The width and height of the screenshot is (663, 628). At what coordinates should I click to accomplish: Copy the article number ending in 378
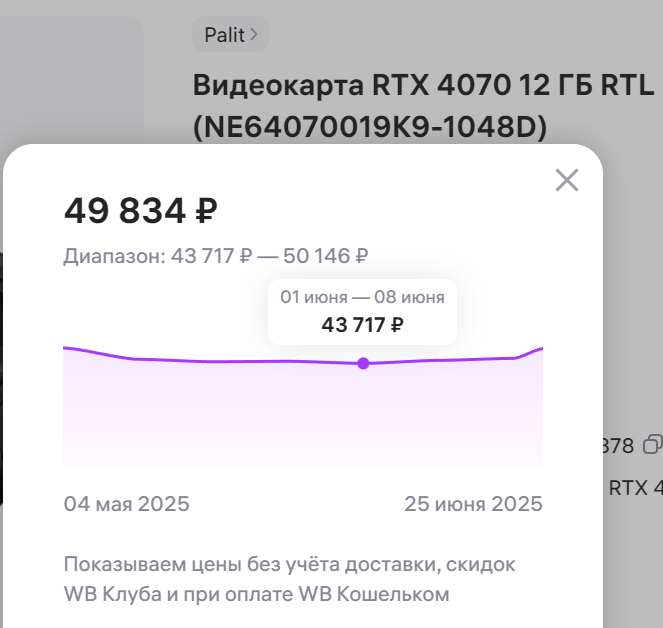pyautogui.click(x=653, y=445)
